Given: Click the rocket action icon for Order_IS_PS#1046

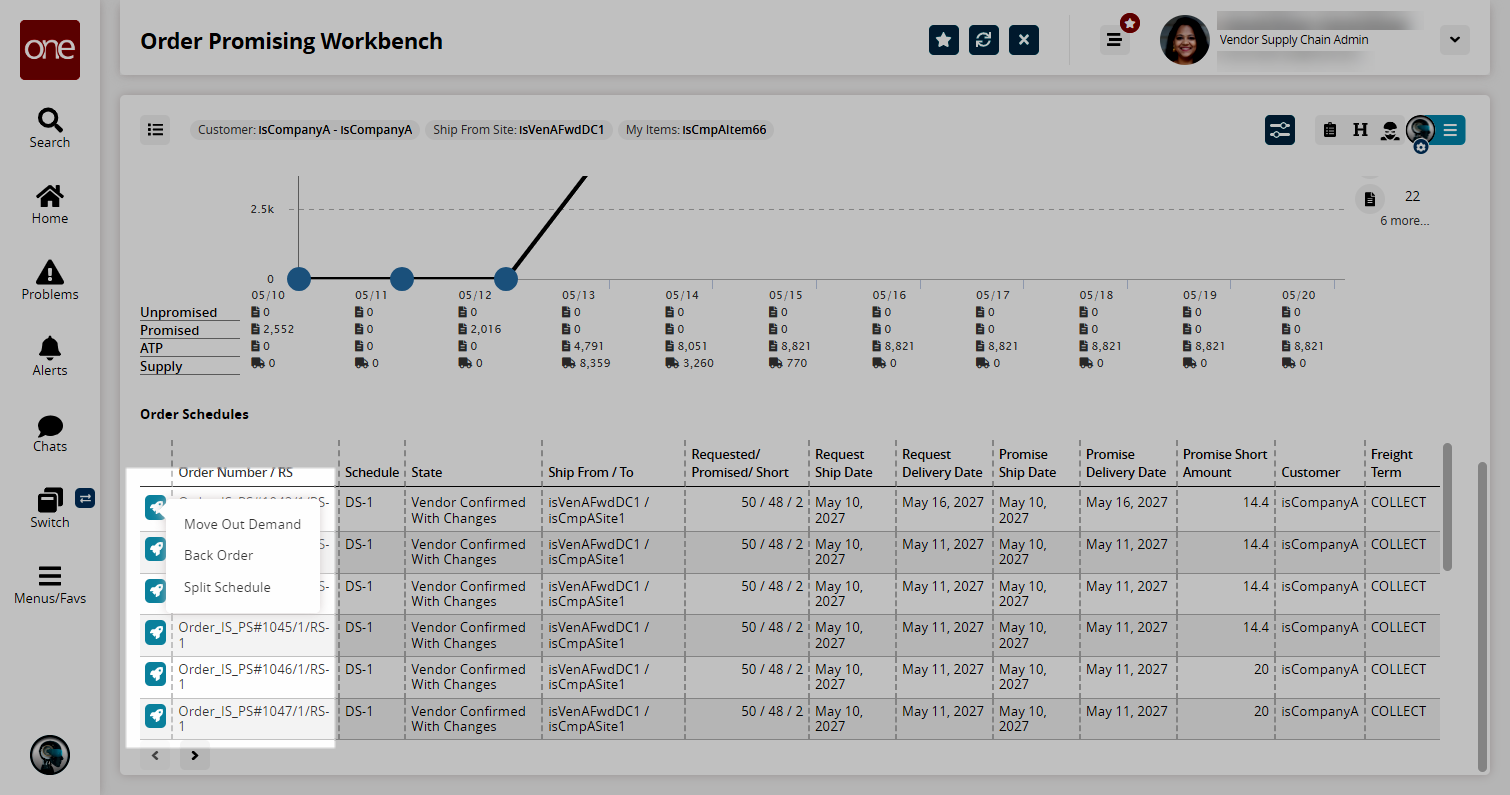Looking at the screenshot, I should tap(155, 674).
